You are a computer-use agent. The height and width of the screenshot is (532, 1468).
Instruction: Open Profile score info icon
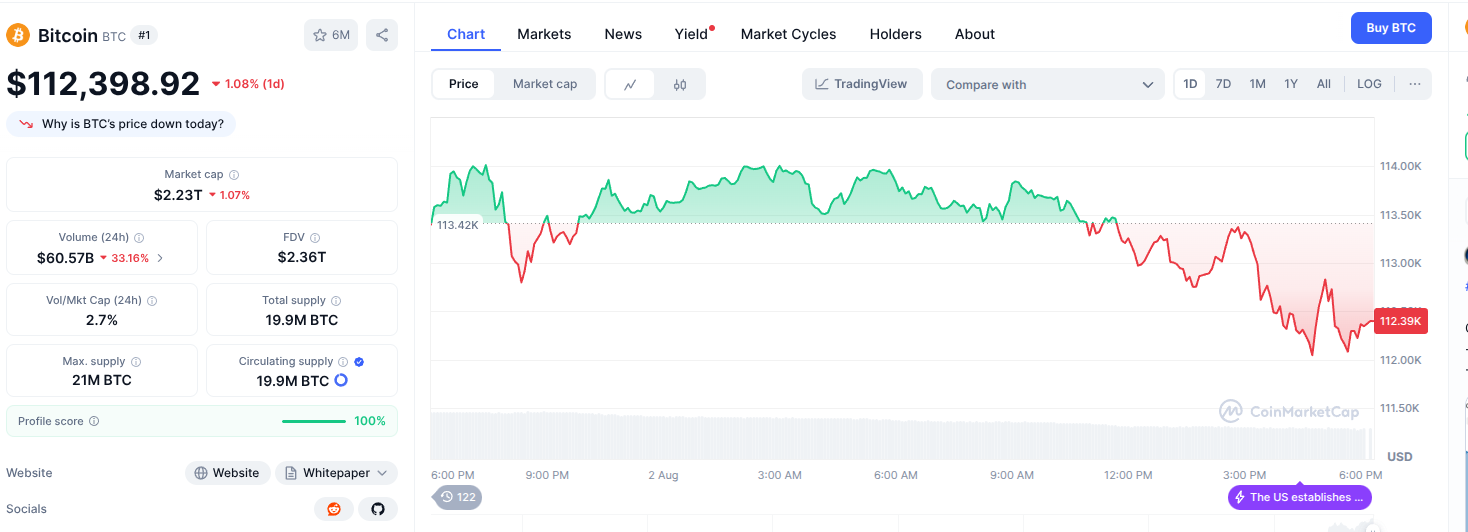pyautogui.click(x=94, y=422)
